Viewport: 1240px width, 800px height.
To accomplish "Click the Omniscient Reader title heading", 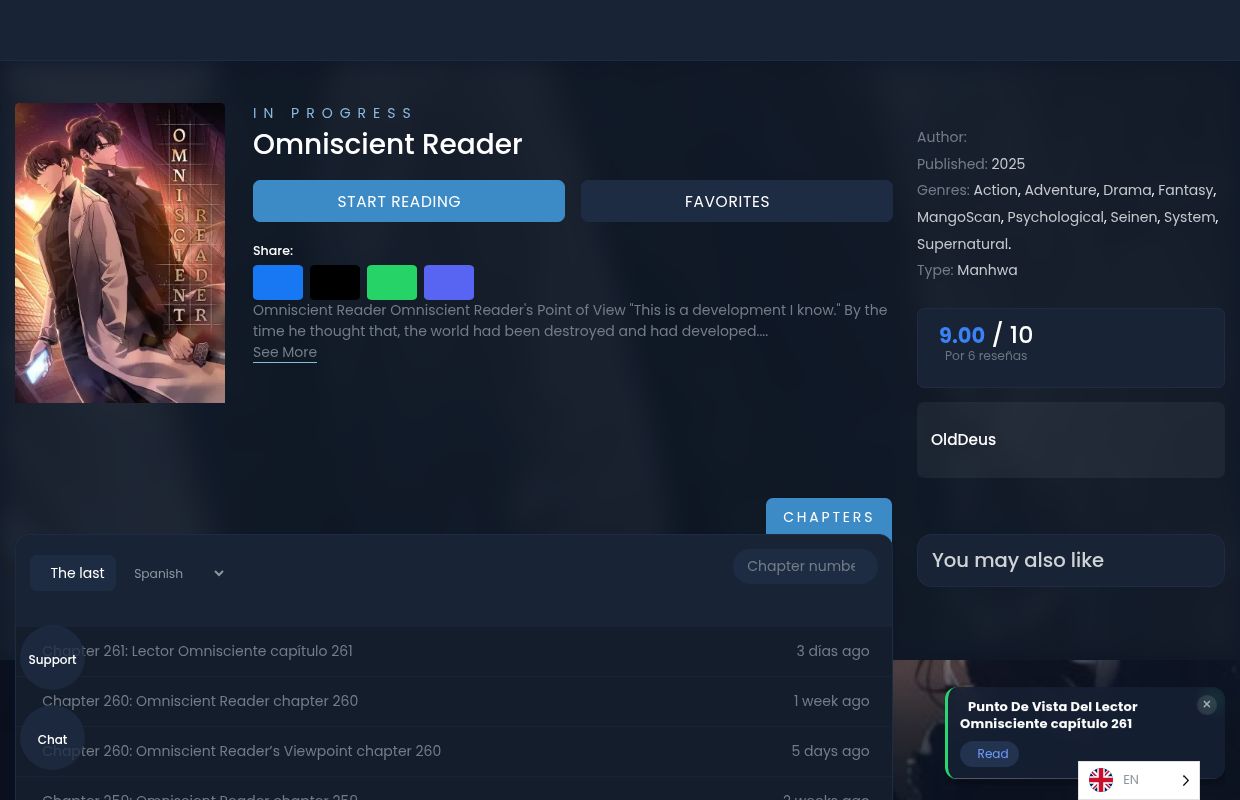I will point(388,144).
